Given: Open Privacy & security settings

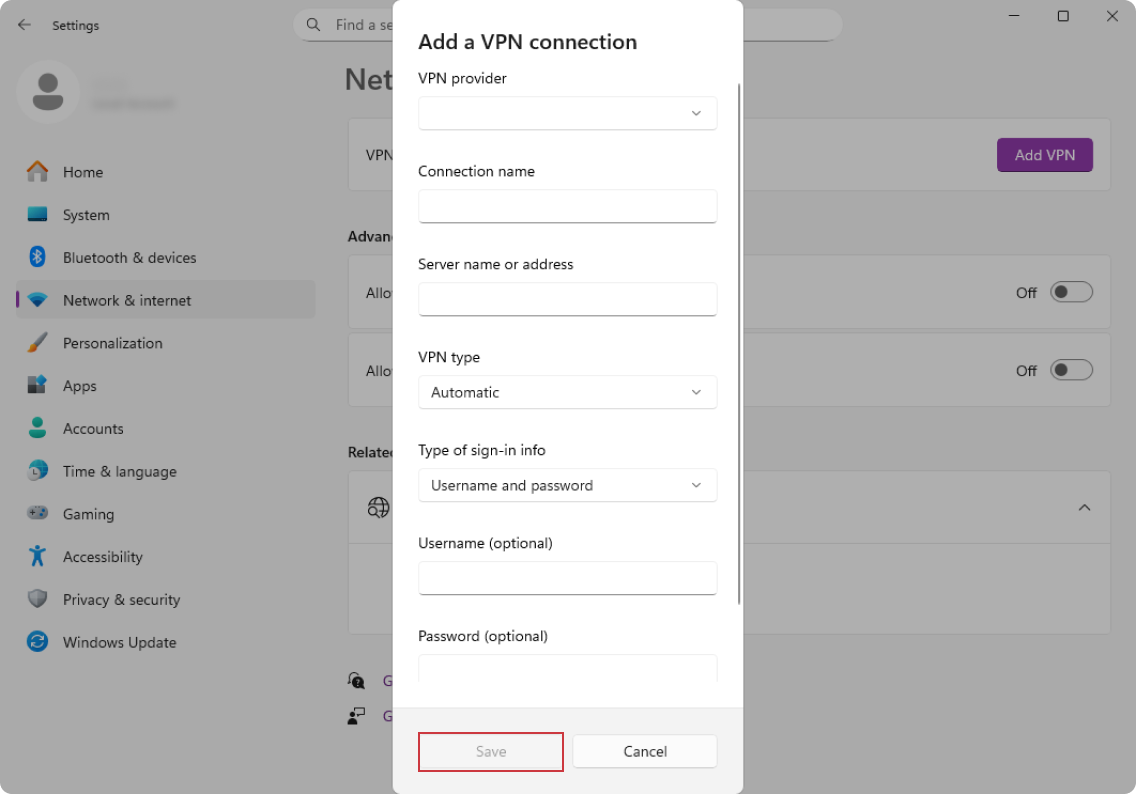Looking at the screenshot, I should click(121, 600).
